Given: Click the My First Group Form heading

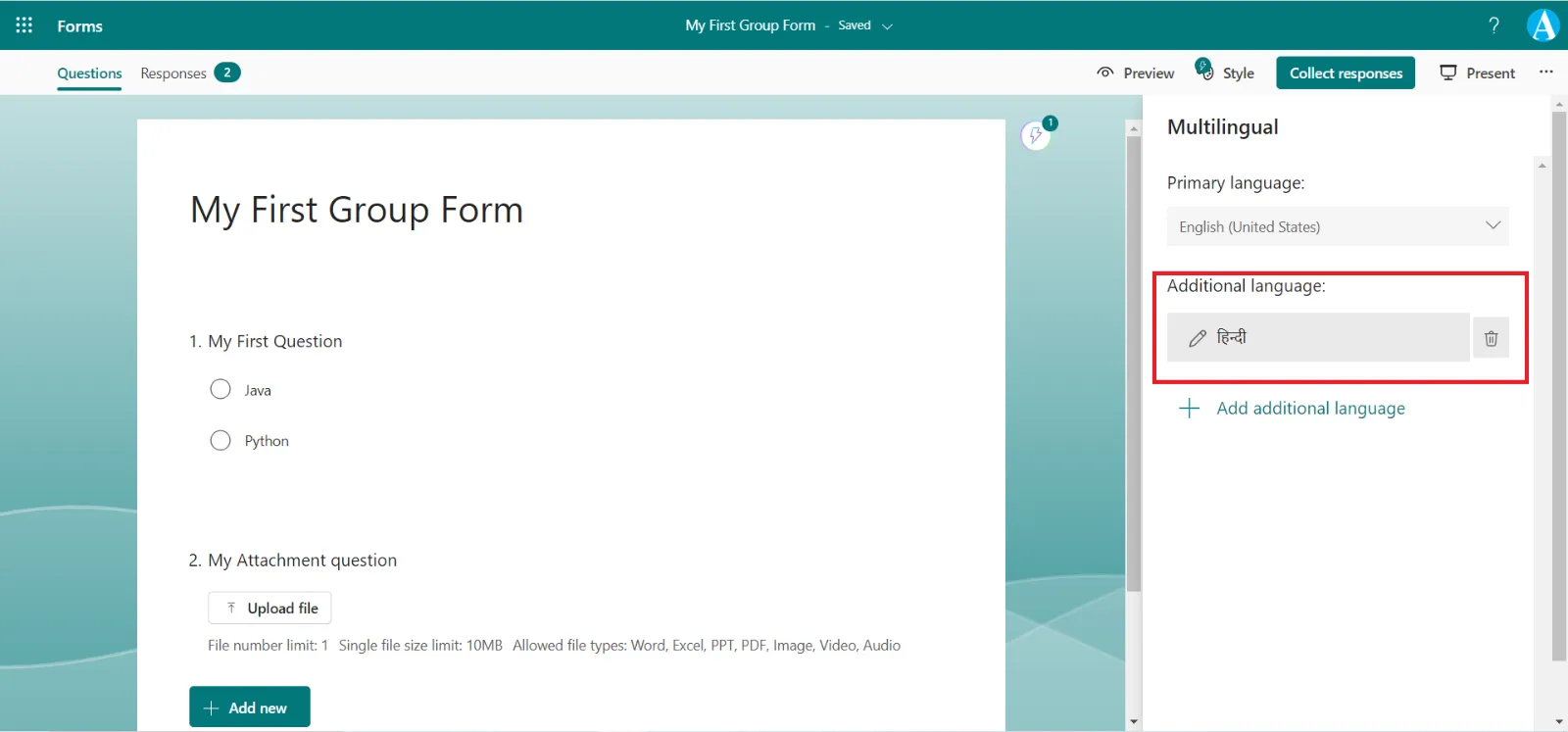Looking at the screenshot, I should click(x=357, y=211).
